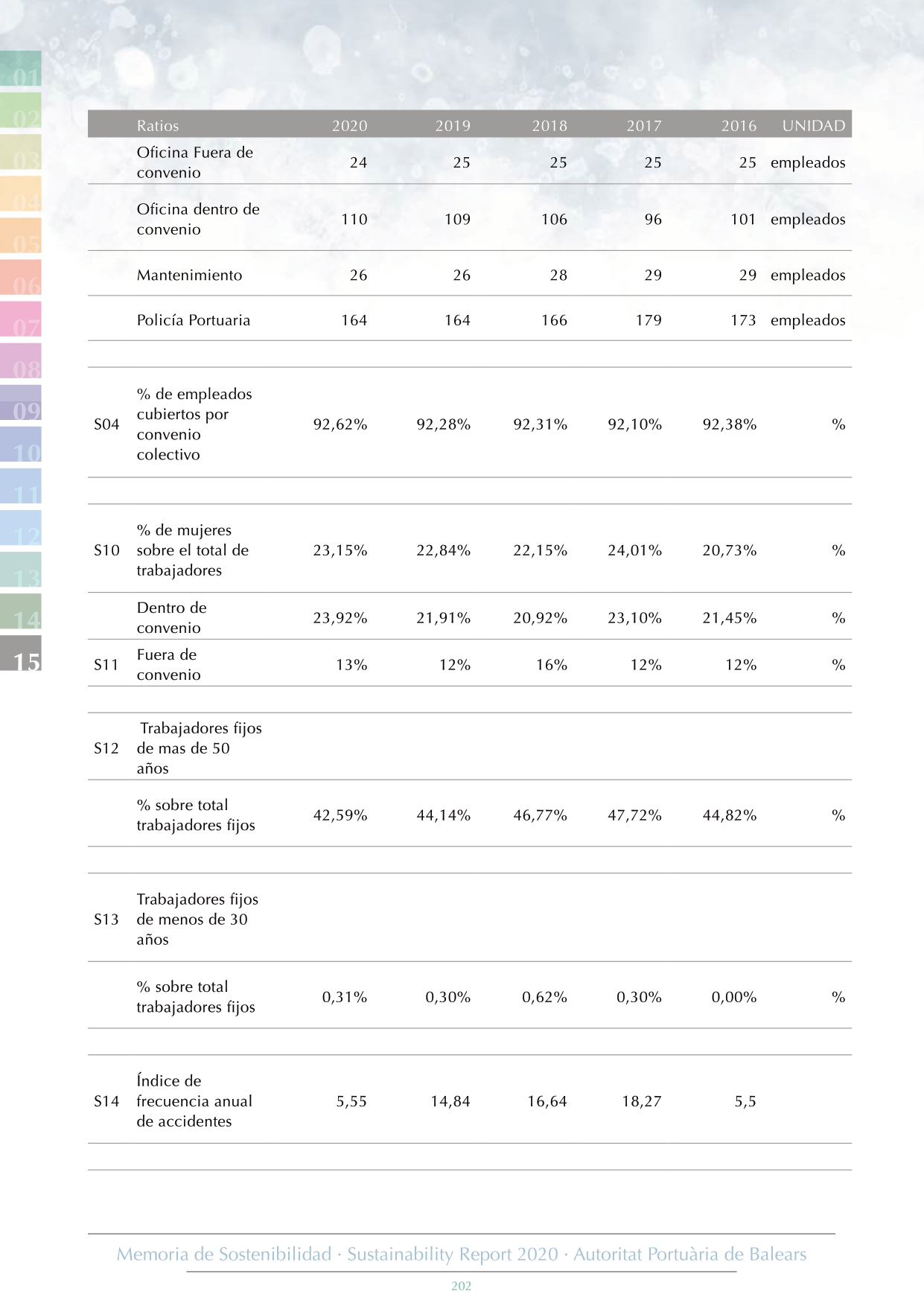The width and height of the screenshot is (924, 1306).
Task: Open chapter 01 side tab
Action: pyautogui.click(x=20, y=70)
